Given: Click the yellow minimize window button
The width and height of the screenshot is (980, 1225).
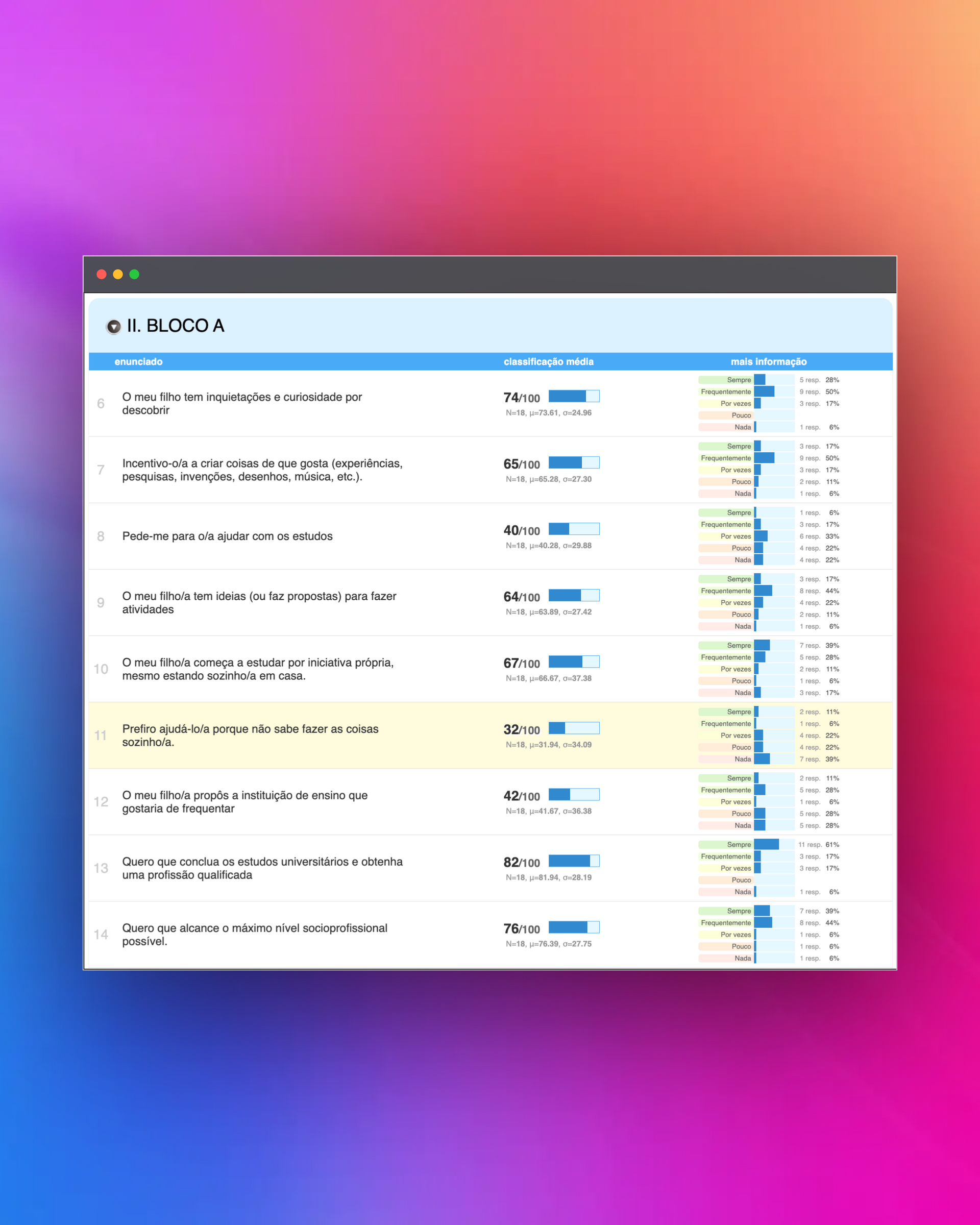Looking at the screenshot, I should pyautogui.click(x=117, y=275).
